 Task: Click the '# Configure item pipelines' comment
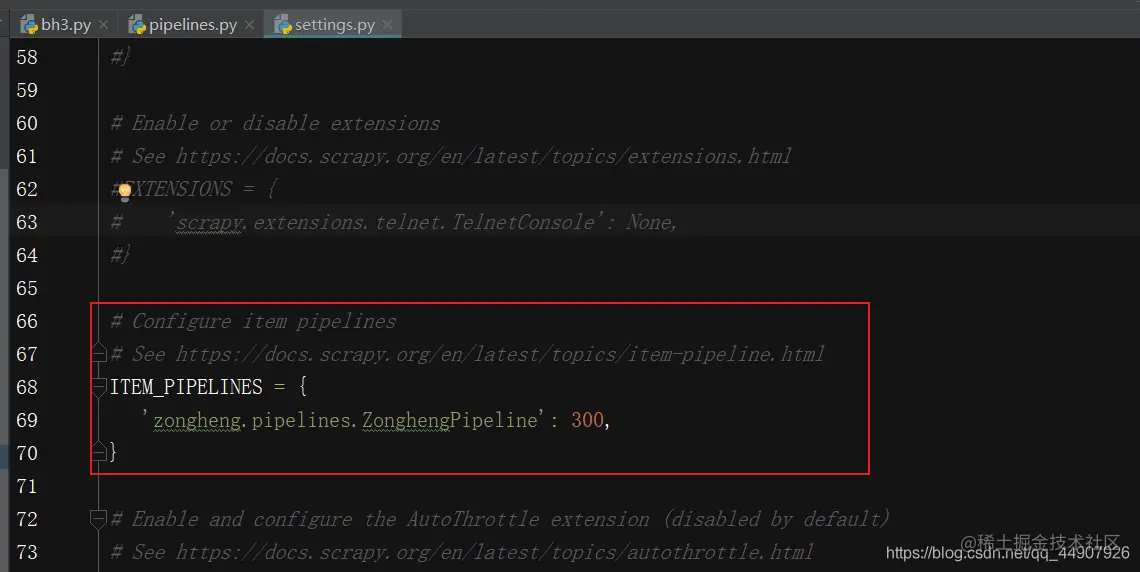tap(253, 321)
